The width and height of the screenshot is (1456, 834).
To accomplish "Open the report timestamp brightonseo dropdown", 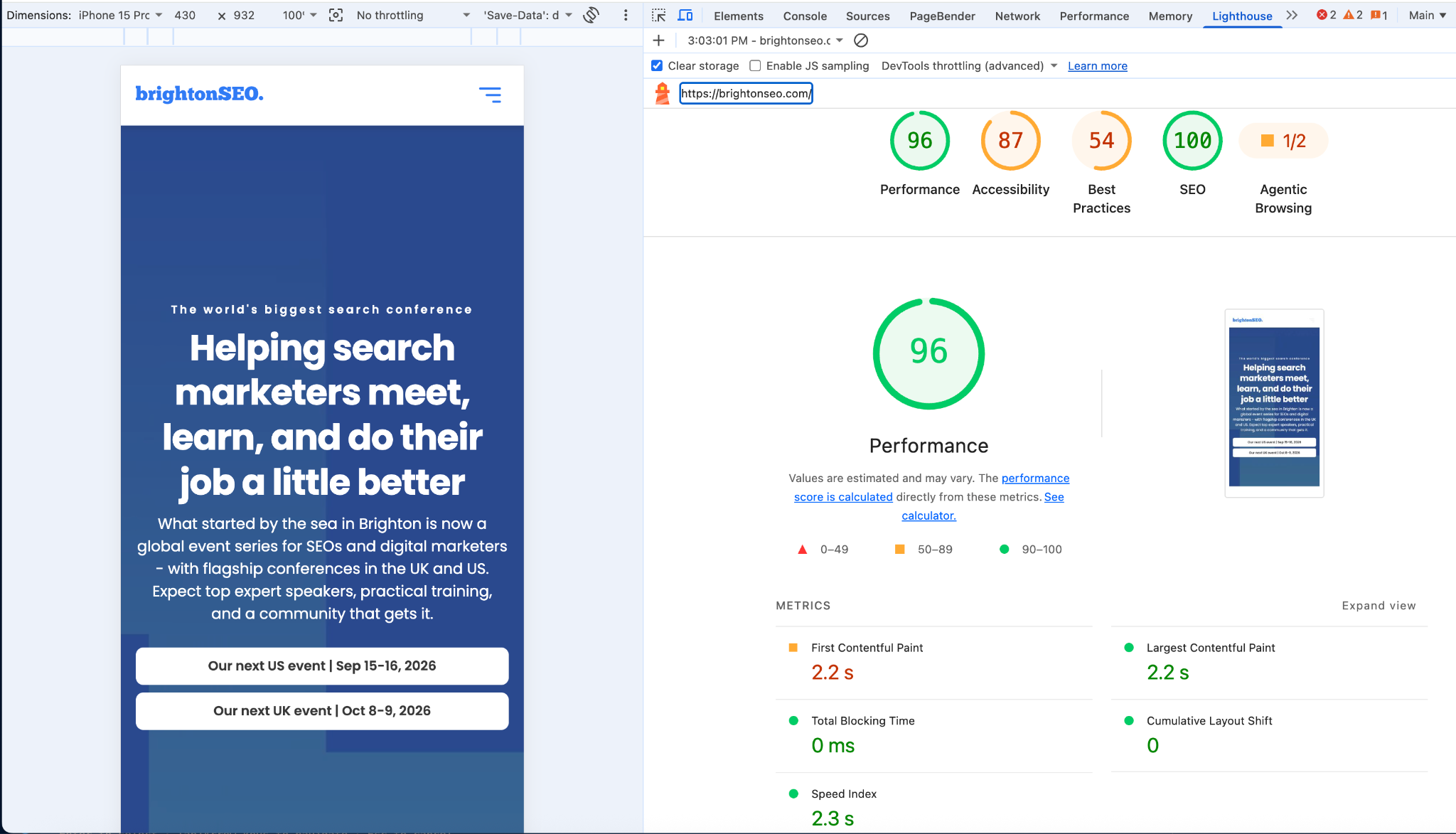I will (765, 41).
